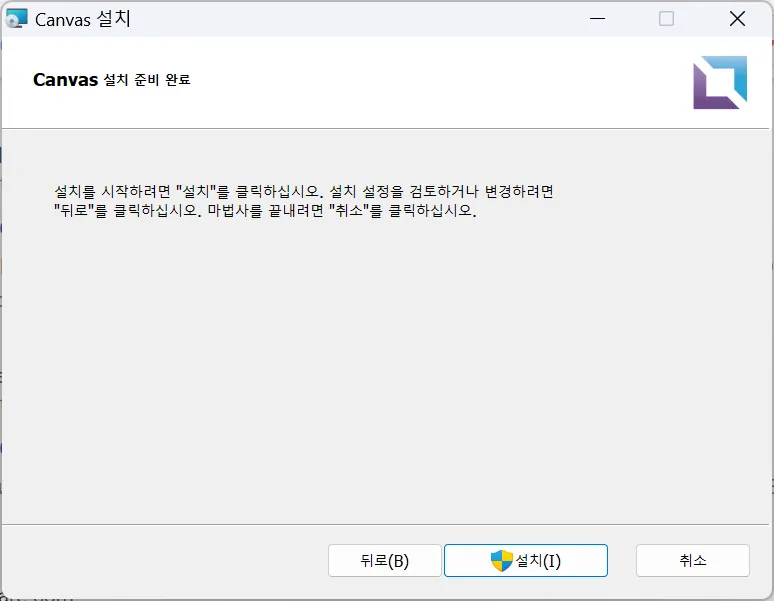
Task: Click the bold "Canvas" word in the header
Action: coord(64,80)
